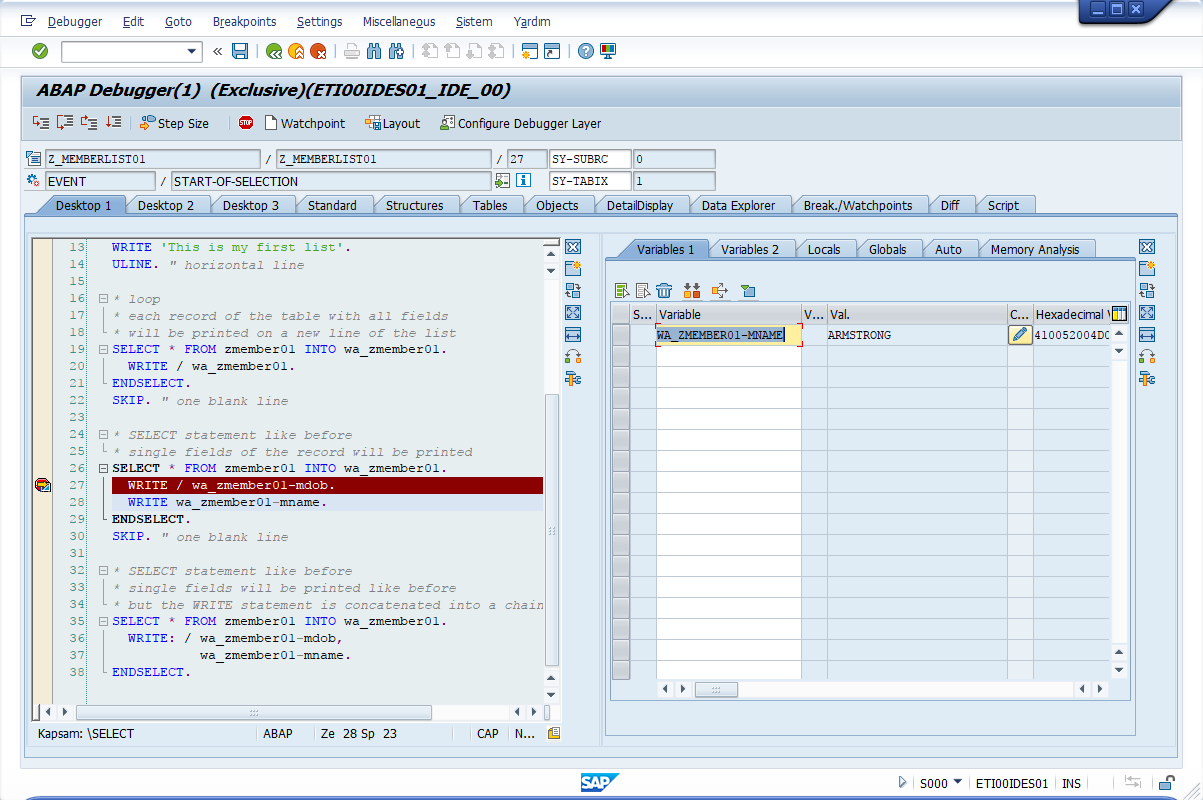Open the Breakpoints menu
The width and height of the screenshot is (1203, 800).
tap(245, 21)
